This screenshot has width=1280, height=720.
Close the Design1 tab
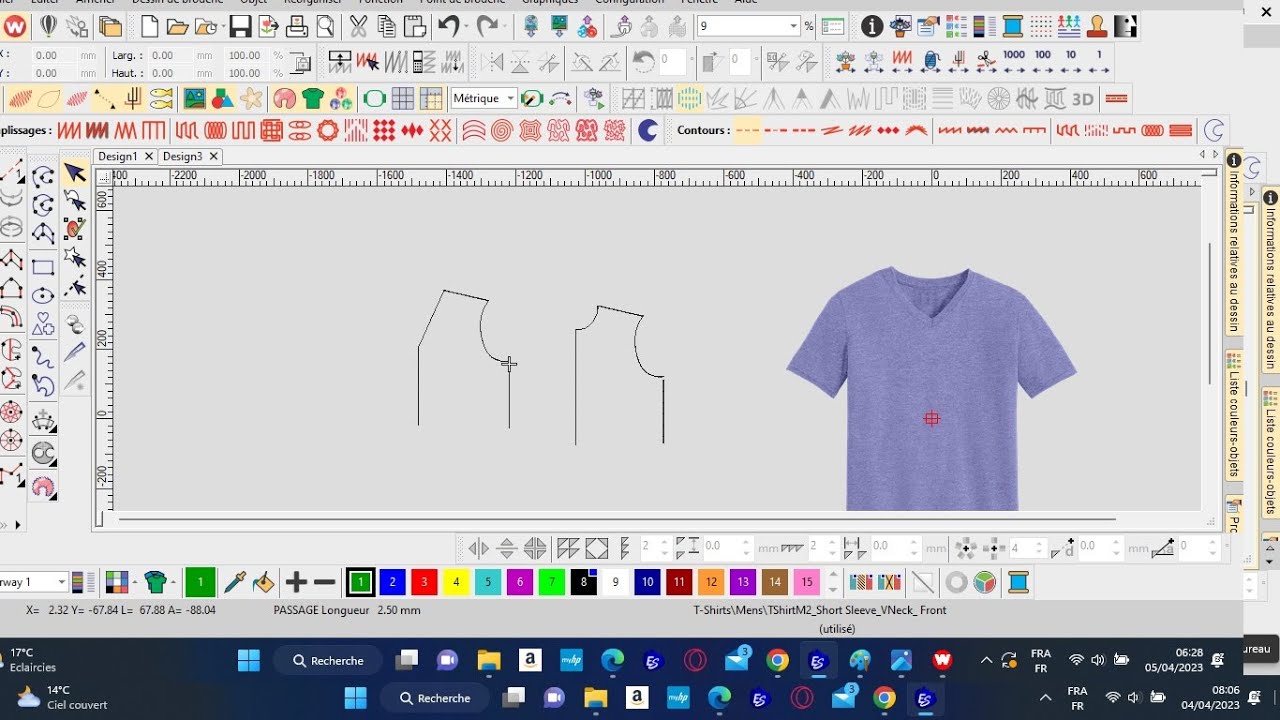(x=149, y=156)
